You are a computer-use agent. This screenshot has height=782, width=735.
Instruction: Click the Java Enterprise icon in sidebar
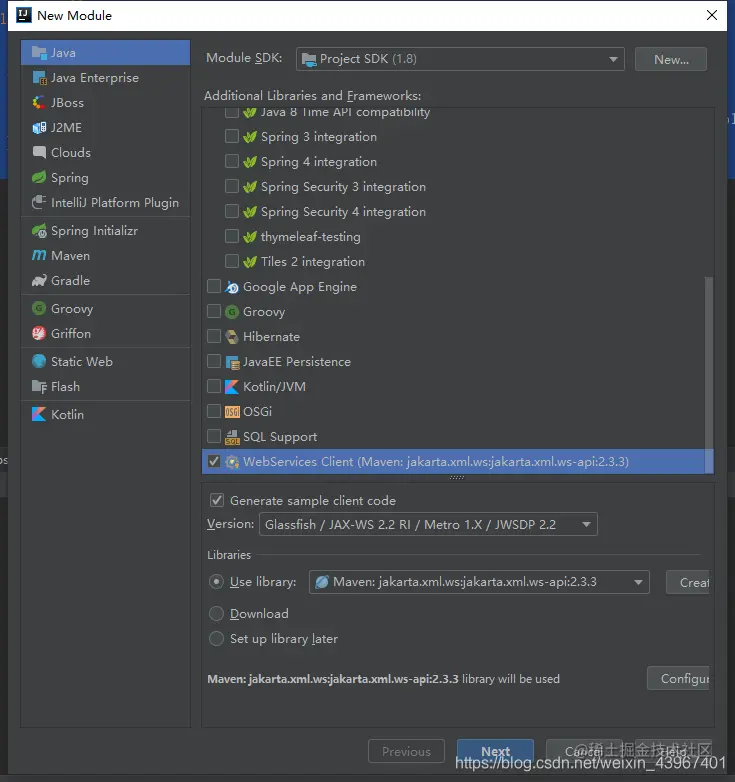(39, 78)
